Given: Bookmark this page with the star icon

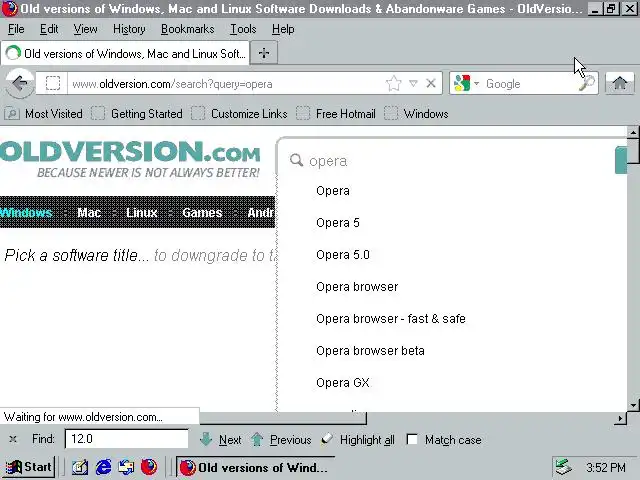Looking at the screenshot, I should tap(393, 84).
